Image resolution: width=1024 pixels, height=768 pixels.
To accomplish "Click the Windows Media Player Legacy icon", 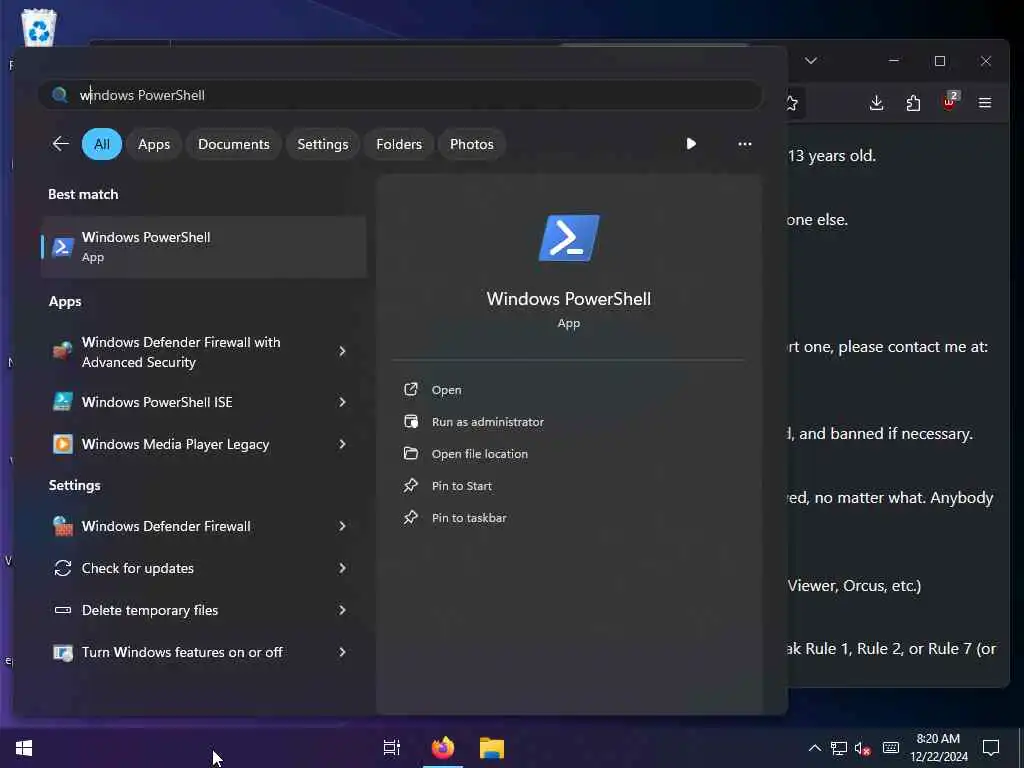I will pyautogui.click(x=63, y=444).
